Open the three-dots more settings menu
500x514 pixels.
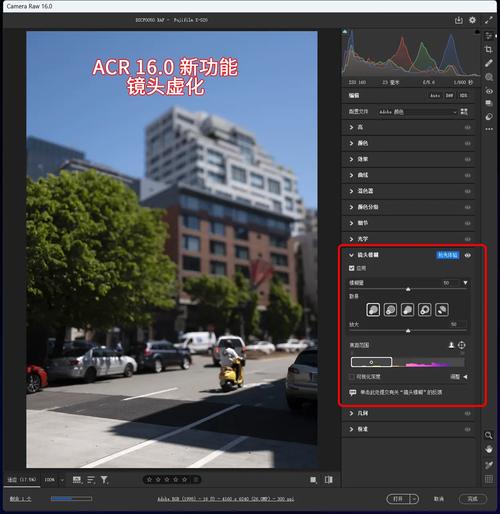tap(489, 129)
